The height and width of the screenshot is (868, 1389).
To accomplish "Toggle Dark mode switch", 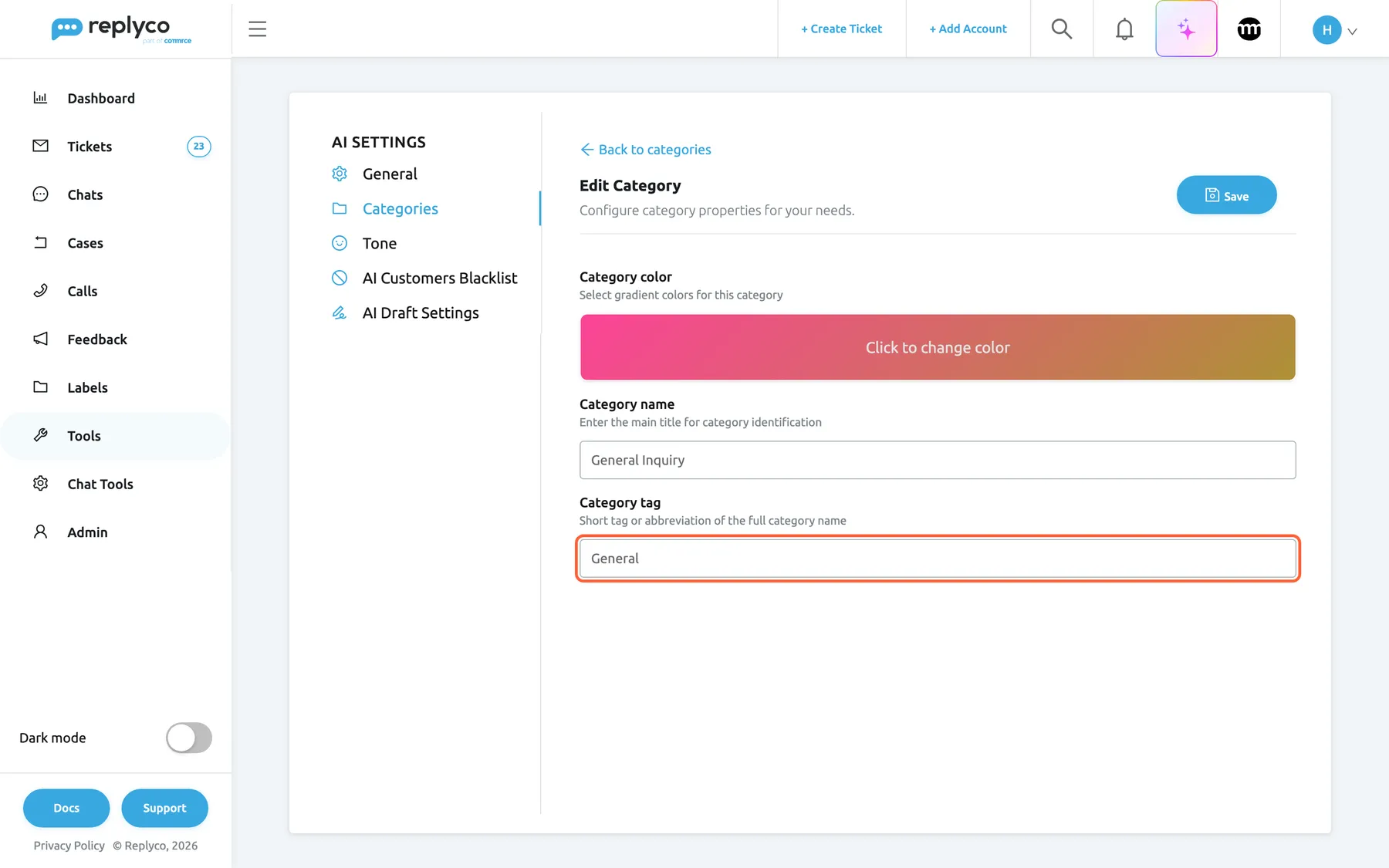I will 189,738.
